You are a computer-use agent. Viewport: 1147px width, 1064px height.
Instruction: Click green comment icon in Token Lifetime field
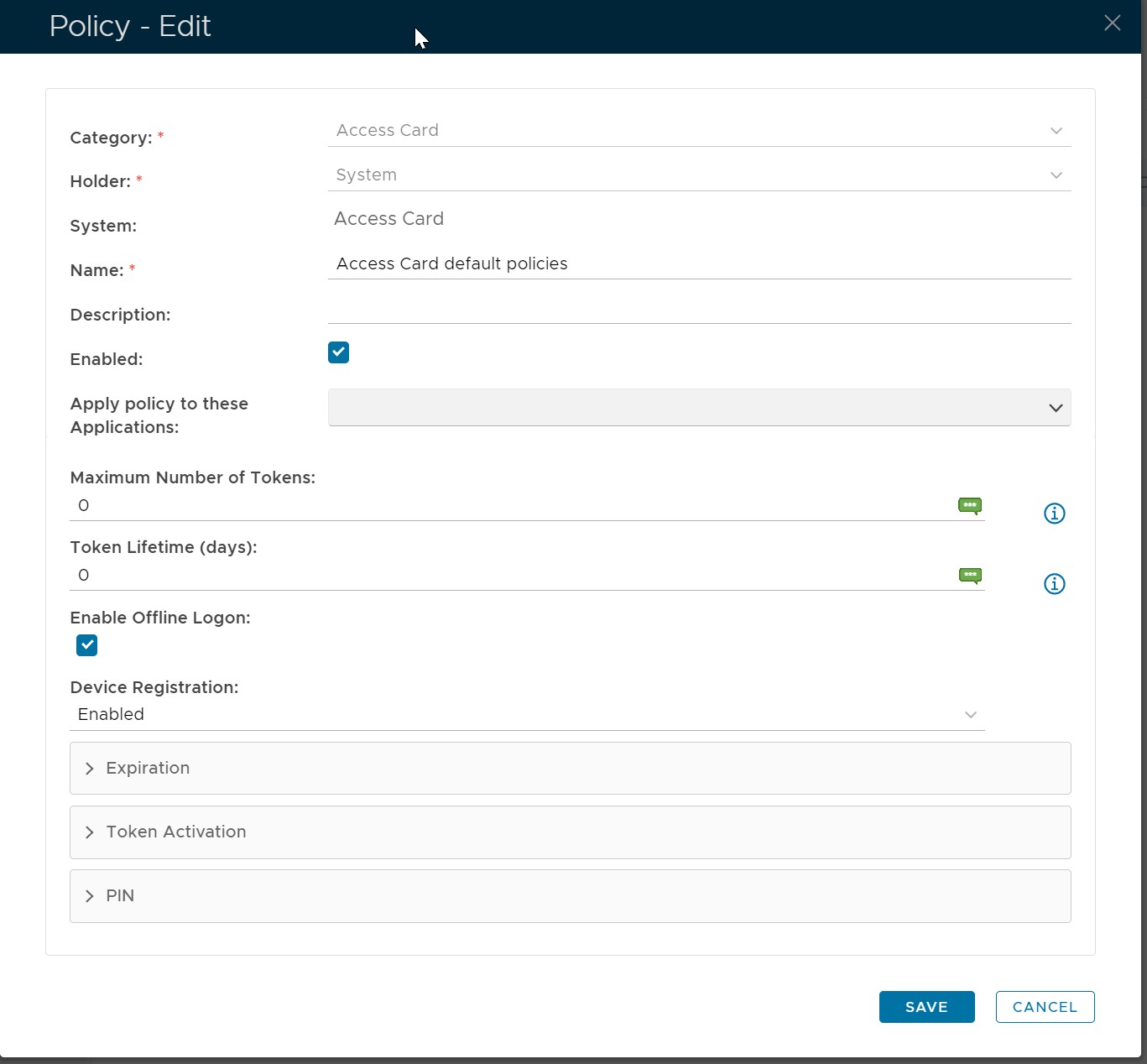pos(970,576)
